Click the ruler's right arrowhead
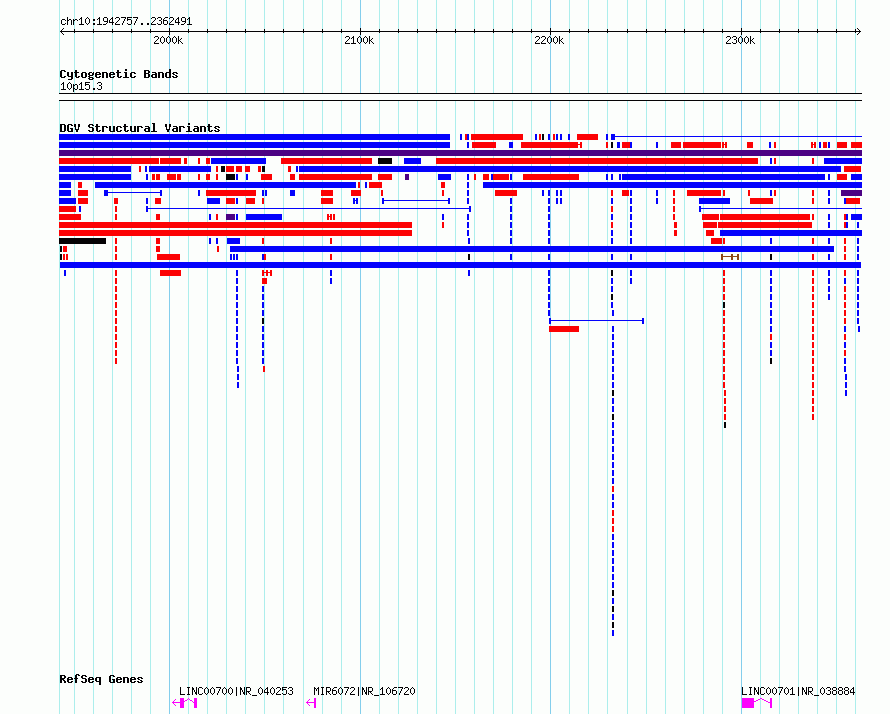 [x=858, y=32]
